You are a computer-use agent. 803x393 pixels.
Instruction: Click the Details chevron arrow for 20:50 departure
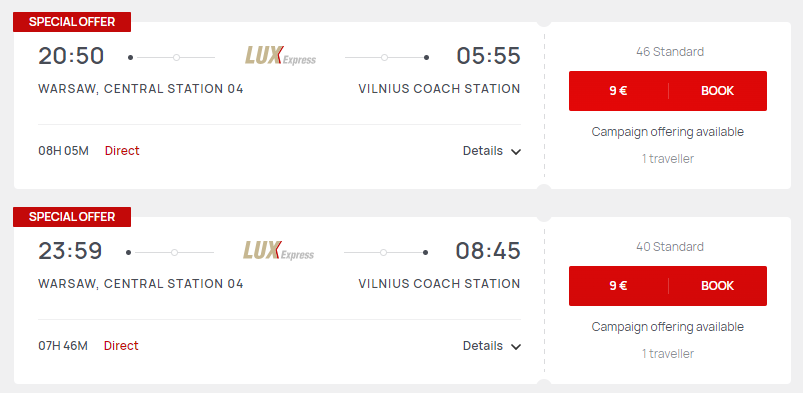(x=516, y=152)
